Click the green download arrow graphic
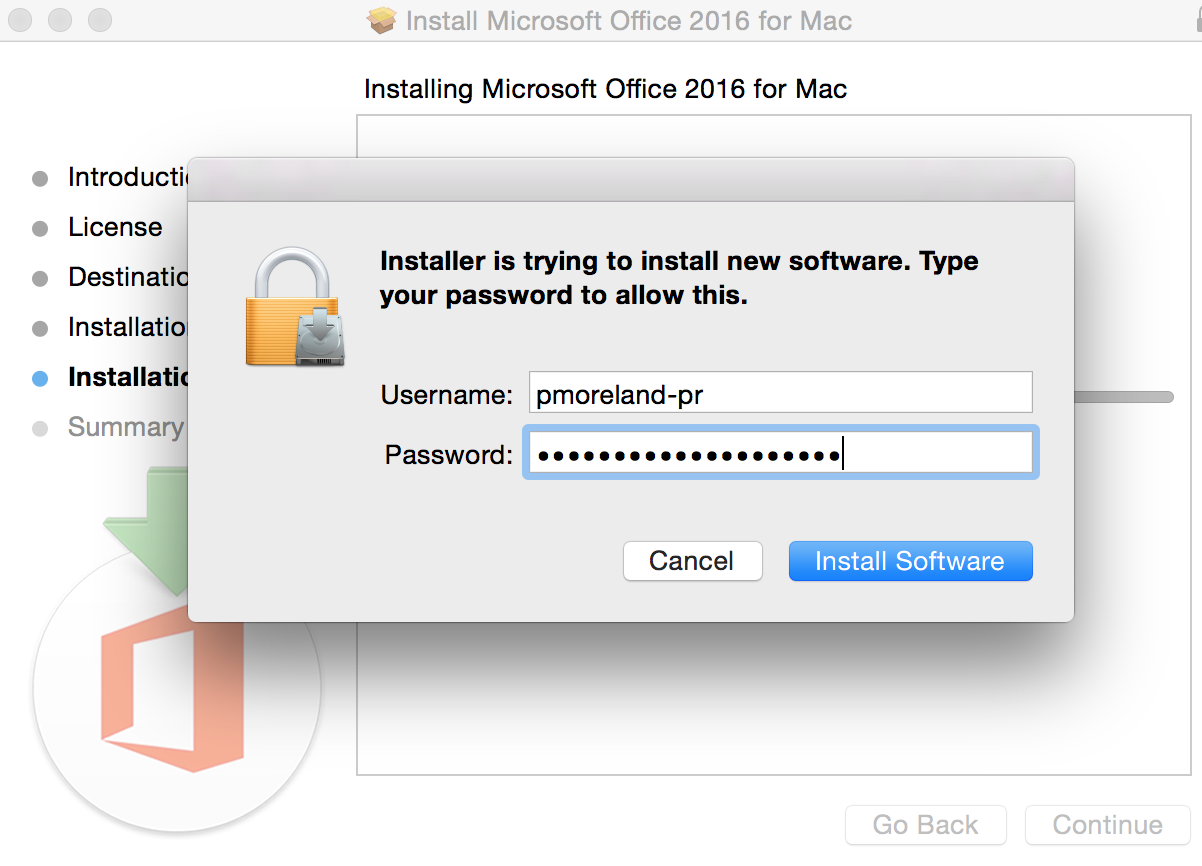 148,525
